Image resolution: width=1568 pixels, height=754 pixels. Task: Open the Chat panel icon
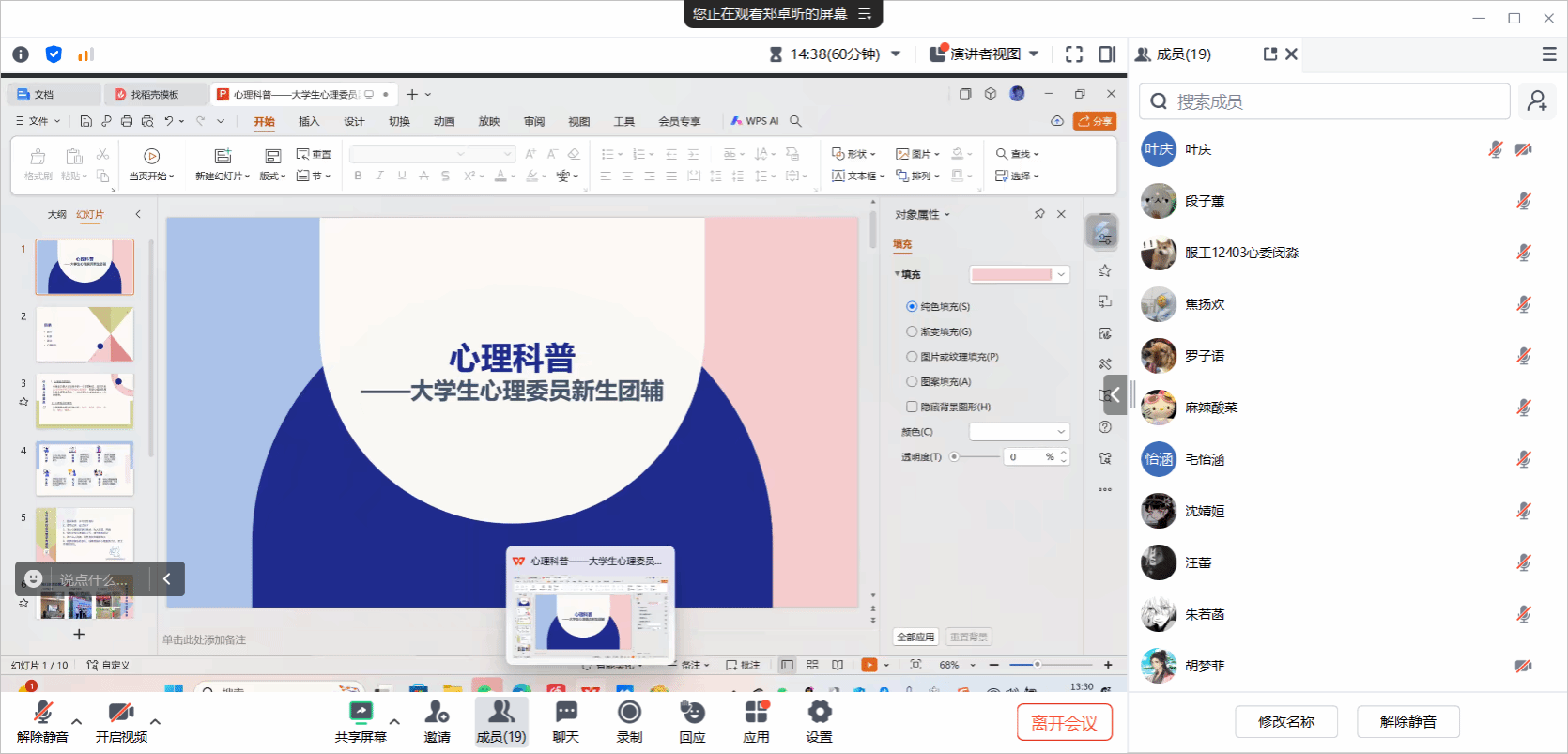coord(565,713)
